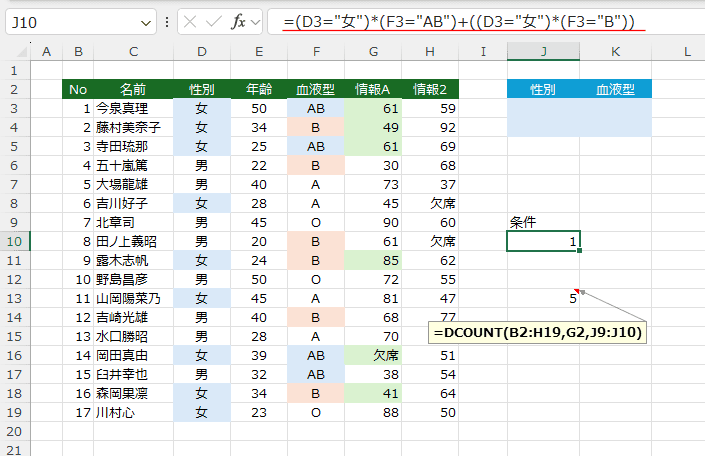Open Insert Function with the fx icon
Image resolution: width=705 pixels, height=456 pixels.
[238, 22]
